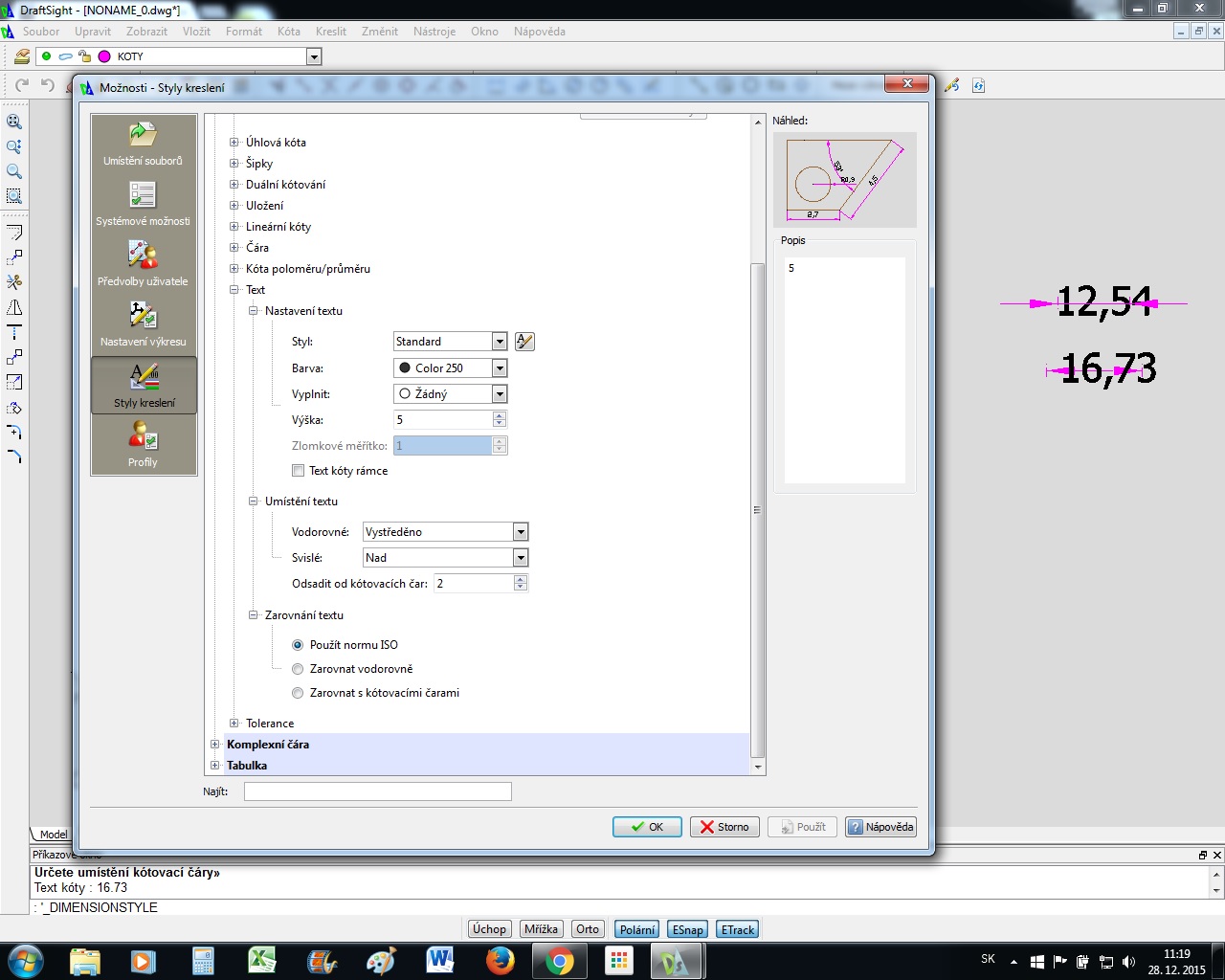Open the Kóta menu
The image size is (1225, 980).
[x=288, y=32]
